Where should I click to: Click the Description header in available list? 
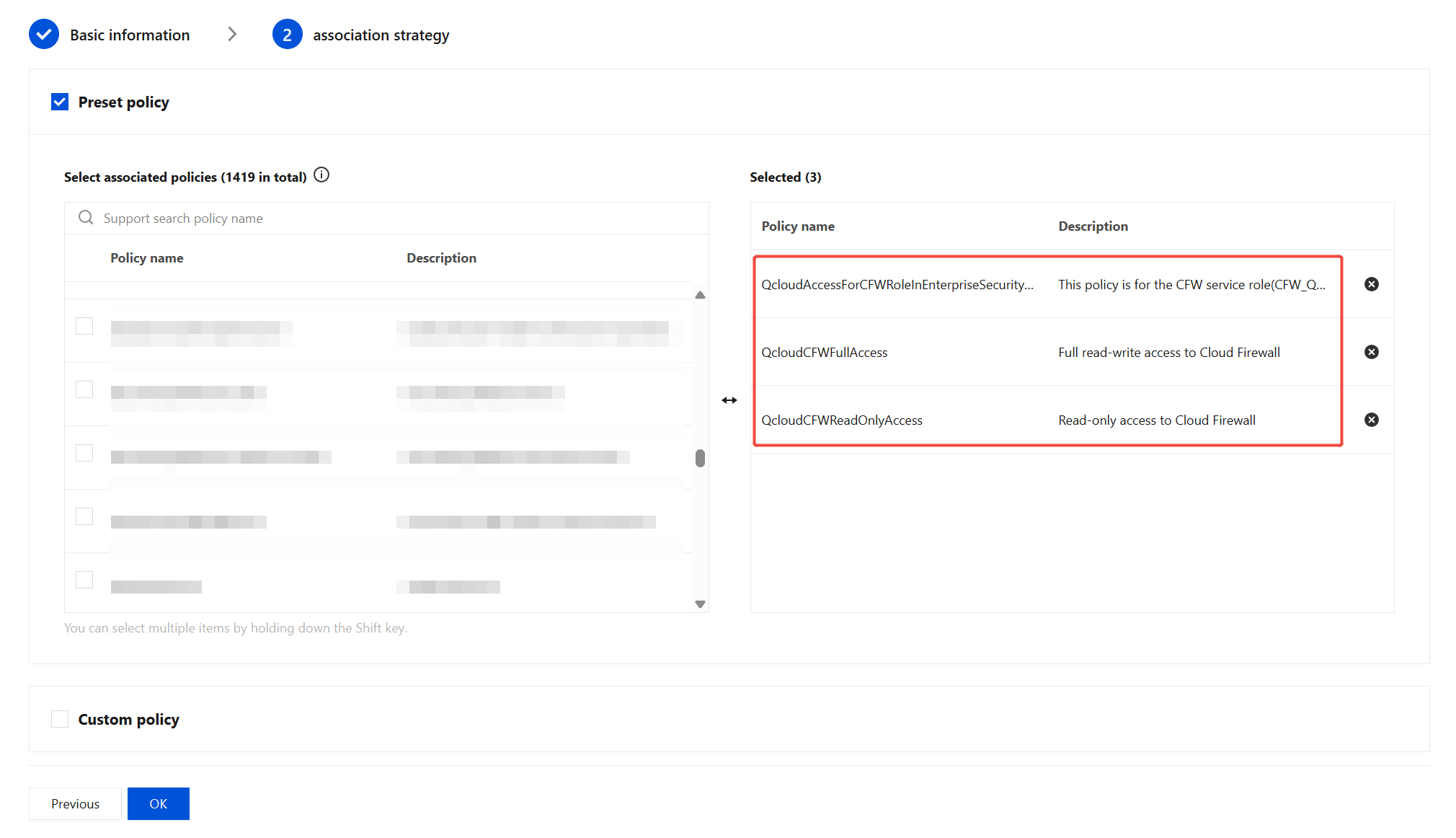point(441,257)
